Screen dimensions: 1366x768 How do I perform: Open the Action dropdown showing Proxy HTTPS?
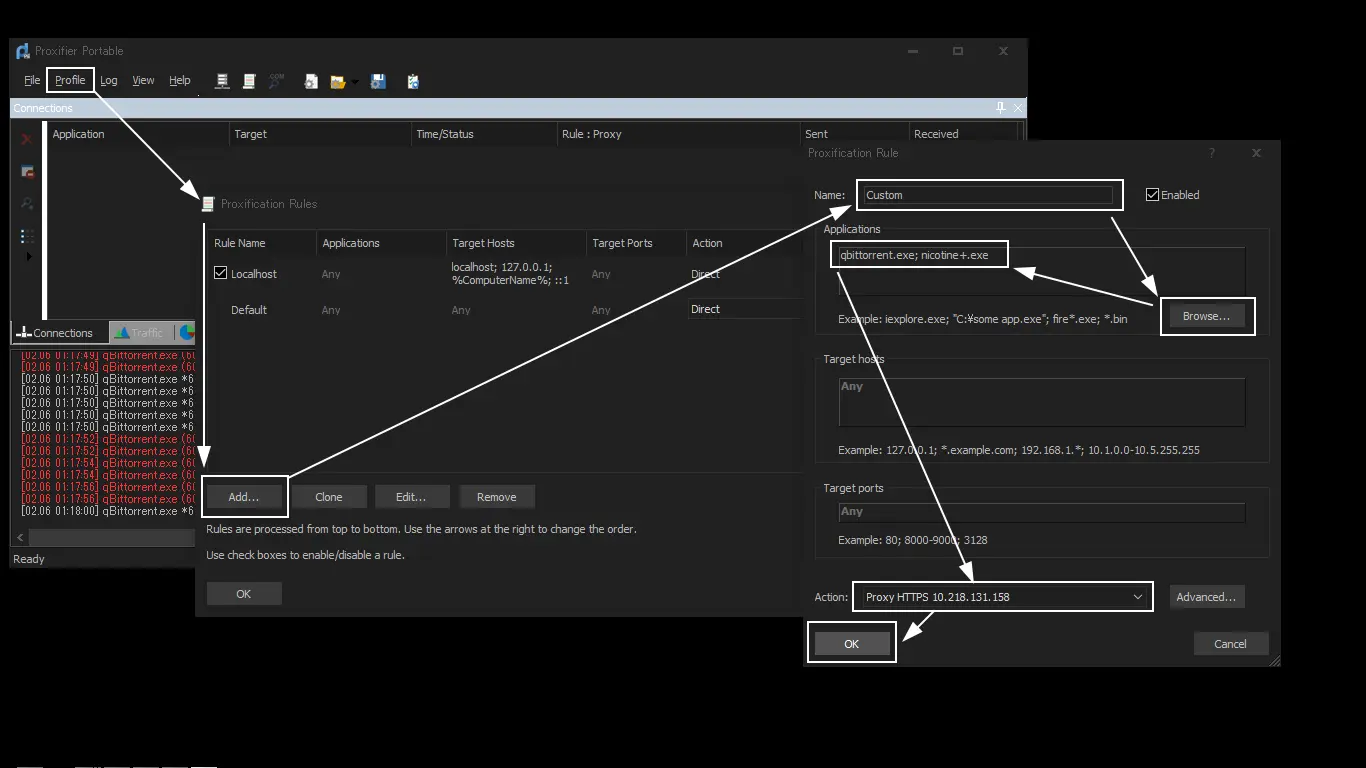pyautogui.click(x=1002, y=597)
